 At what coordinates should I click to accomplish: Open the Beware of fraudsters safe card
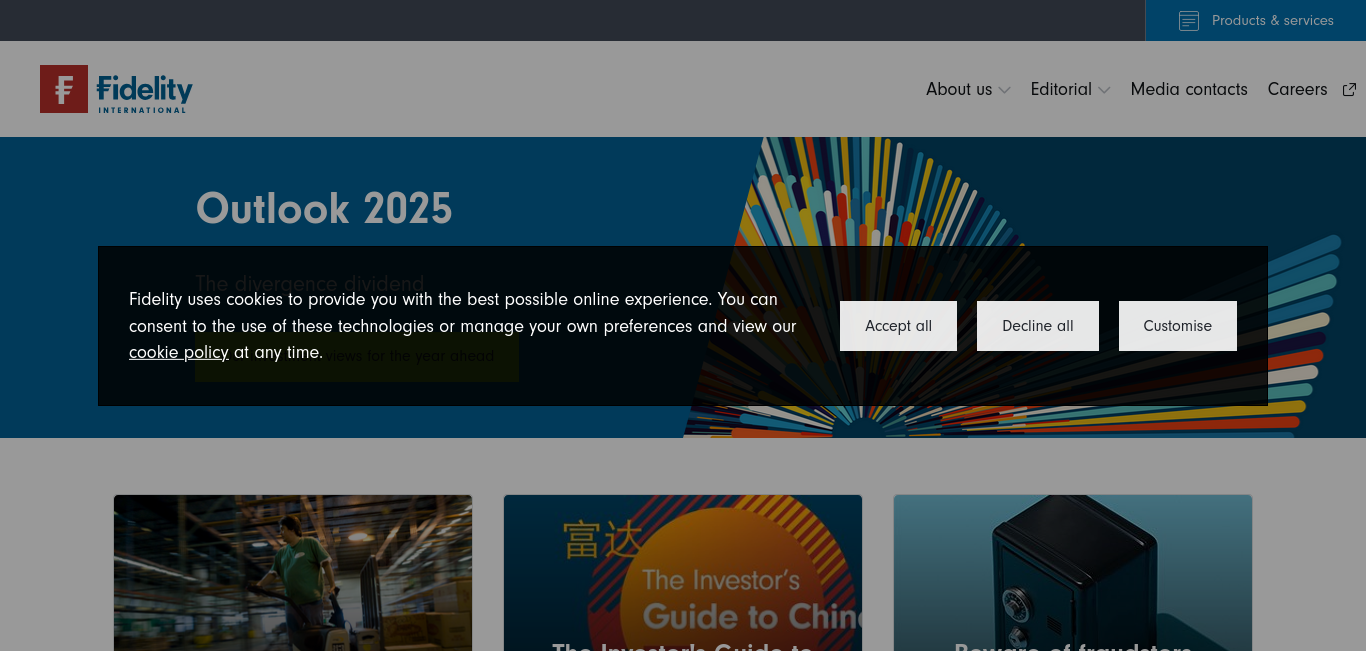pyautogui.click(x=1073, y=573)
